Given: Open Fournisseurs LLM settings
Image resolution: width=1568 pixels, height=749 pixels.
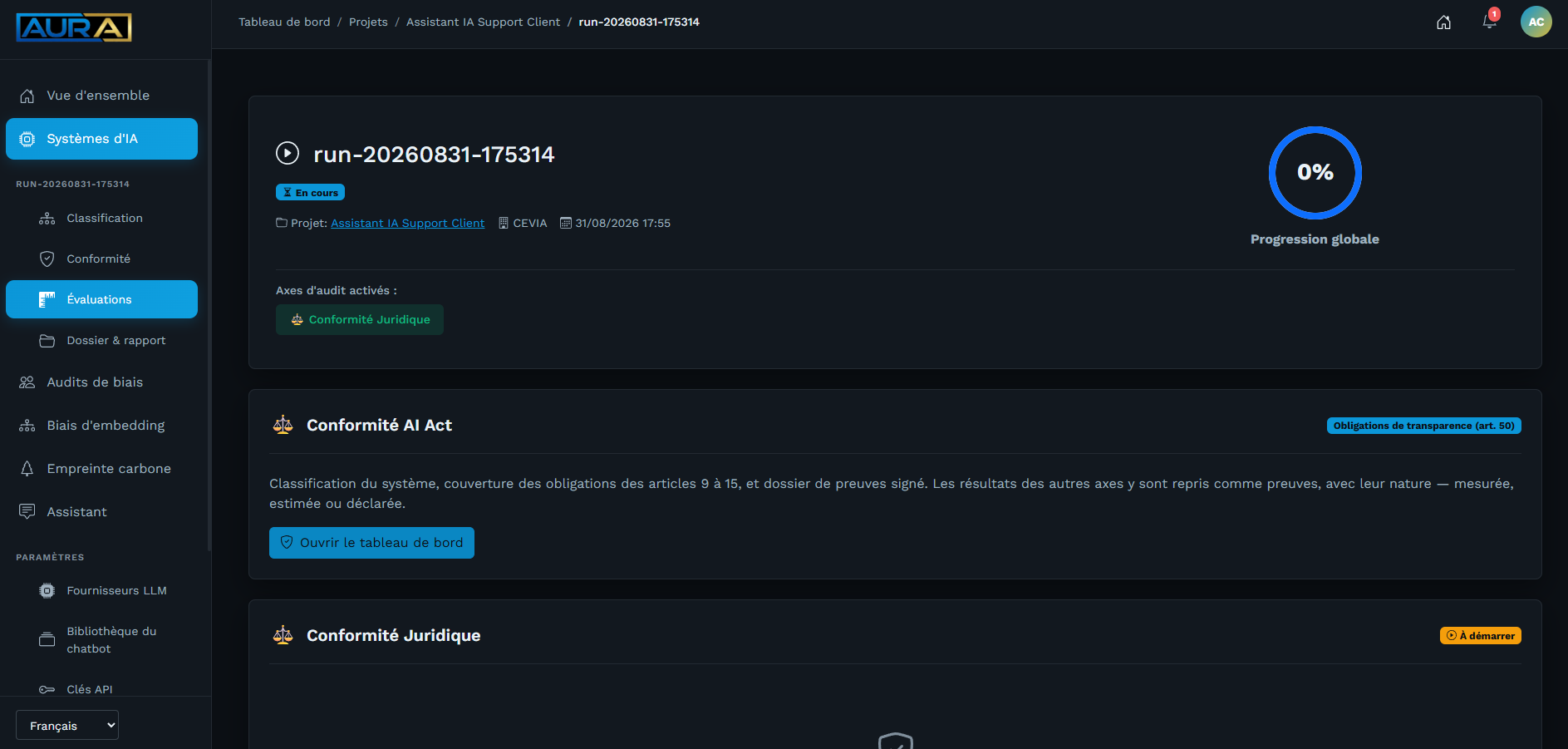Looking at the screenshot, I should (101, 590).
